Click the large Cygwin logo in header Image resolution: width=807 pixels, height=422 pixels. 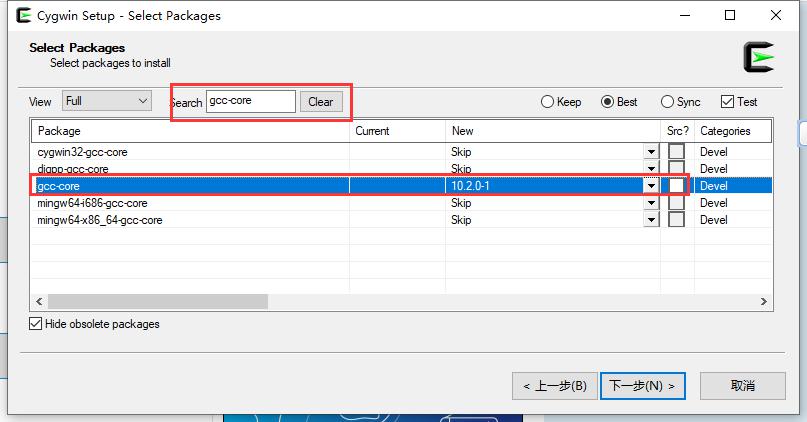759,57
